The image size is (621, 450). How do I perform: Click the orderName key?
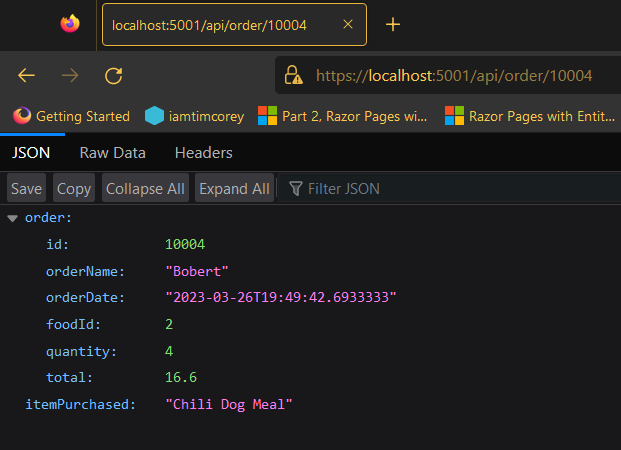pyautogui.click(x=85, y=271)
